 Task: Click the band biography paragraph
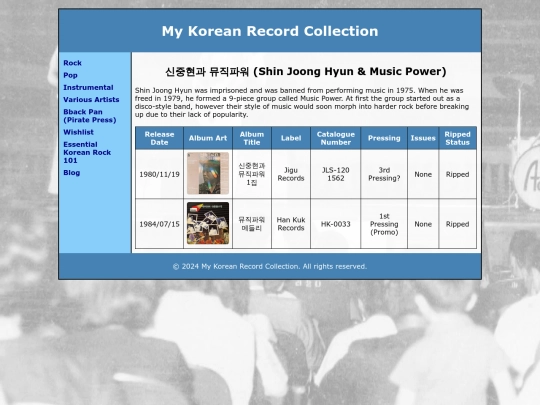(302, 102)
